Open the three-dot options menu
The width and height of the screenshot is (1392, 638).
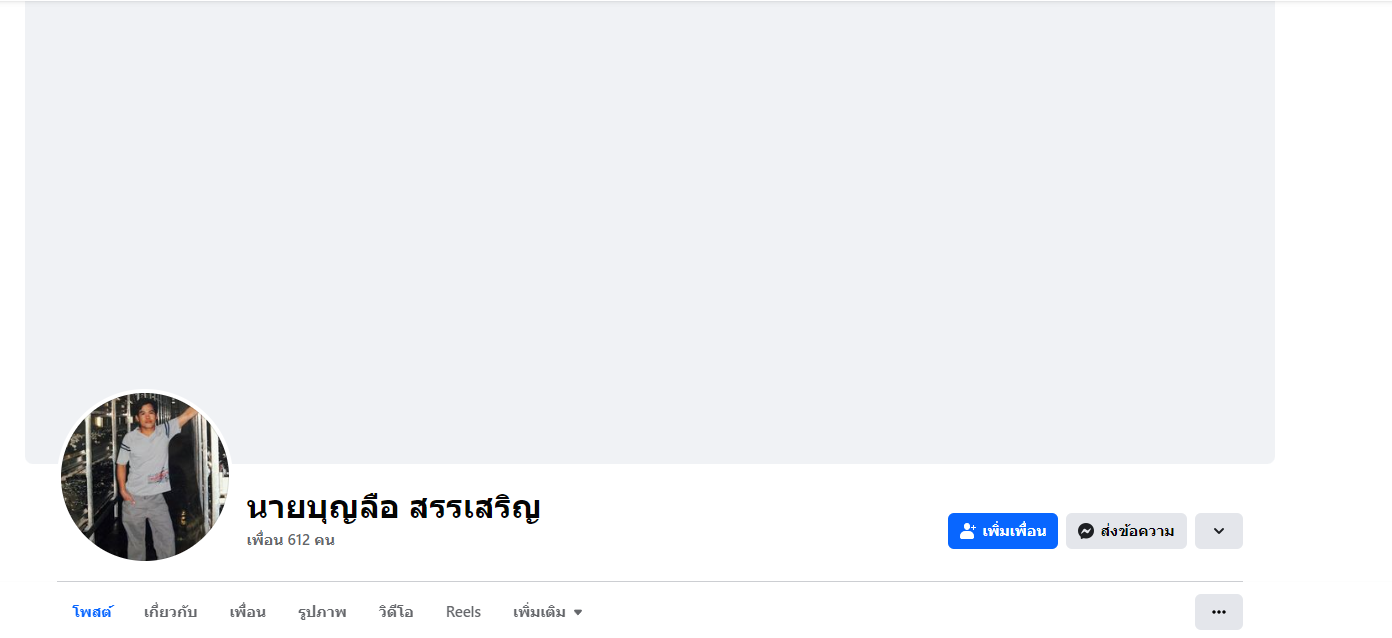click(1219, 612)
